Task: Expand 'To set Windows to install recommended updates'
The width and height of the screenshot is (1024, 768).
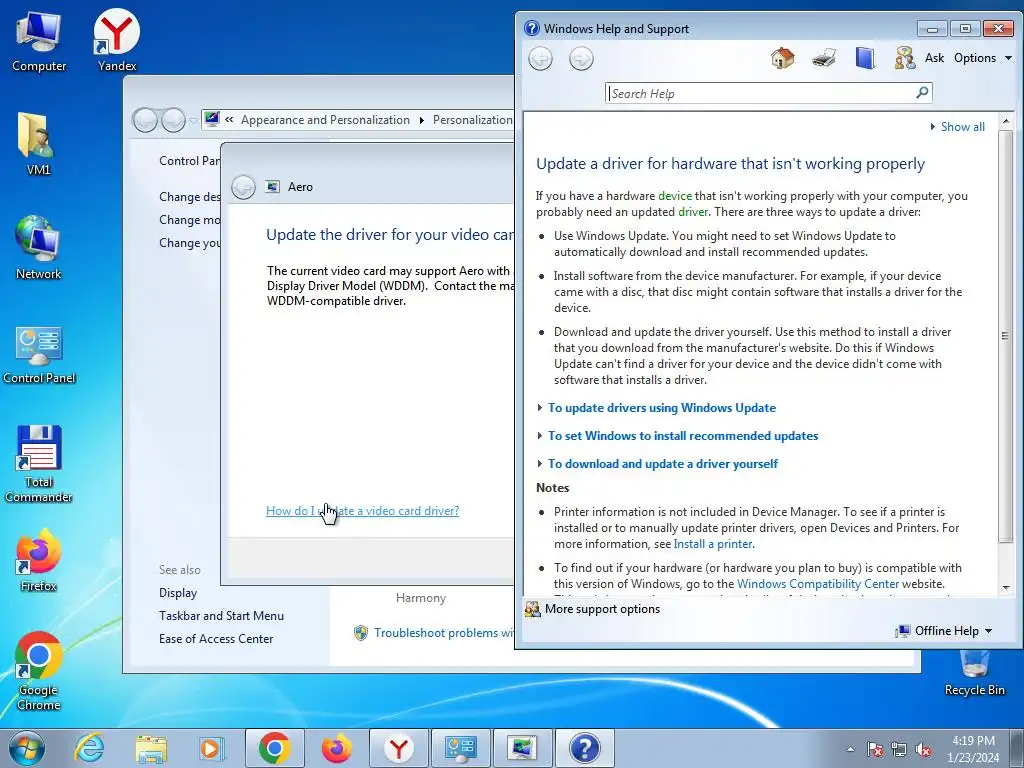Action: pos(682,436)
